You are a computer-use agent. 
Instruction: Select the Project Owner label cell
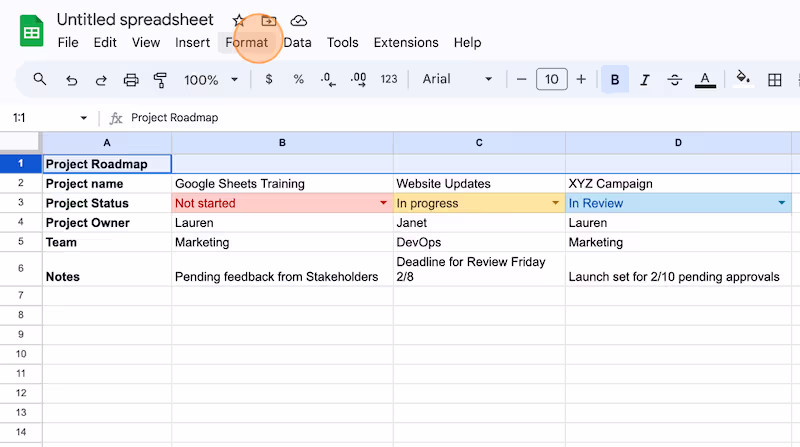[x=107, y=223]
